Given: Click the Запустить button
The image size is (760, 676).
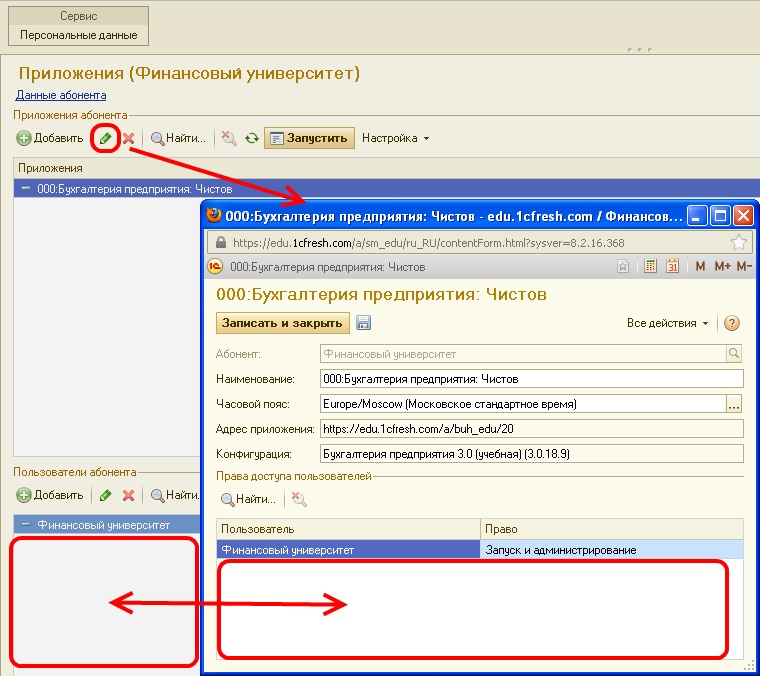Looking at the screenshot, I should pyautogui.click(x=309, y=138).
